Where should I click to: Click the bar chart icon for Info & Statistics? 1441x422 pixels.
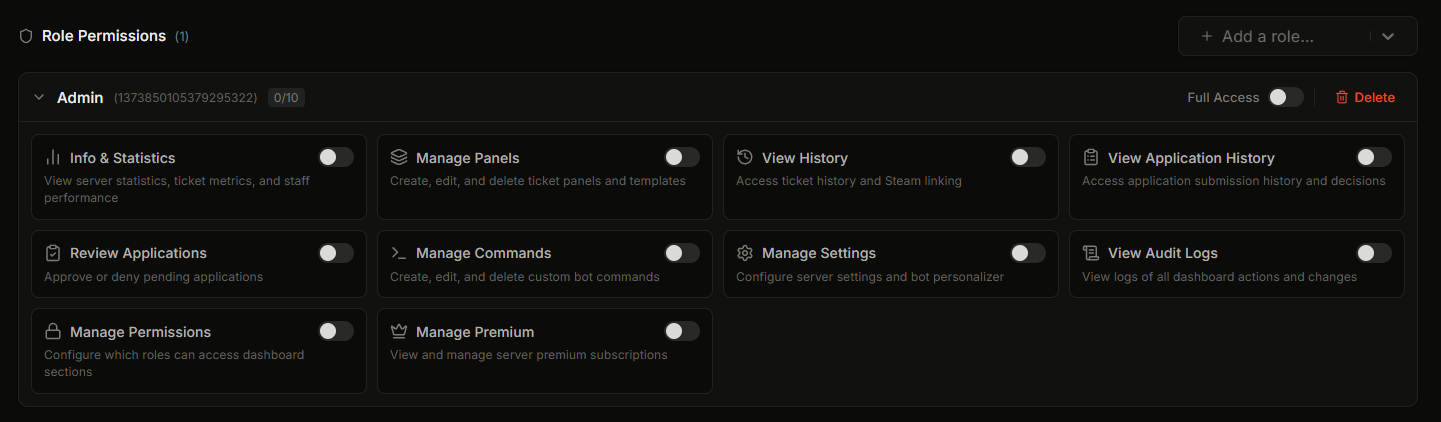pos(53,158)
